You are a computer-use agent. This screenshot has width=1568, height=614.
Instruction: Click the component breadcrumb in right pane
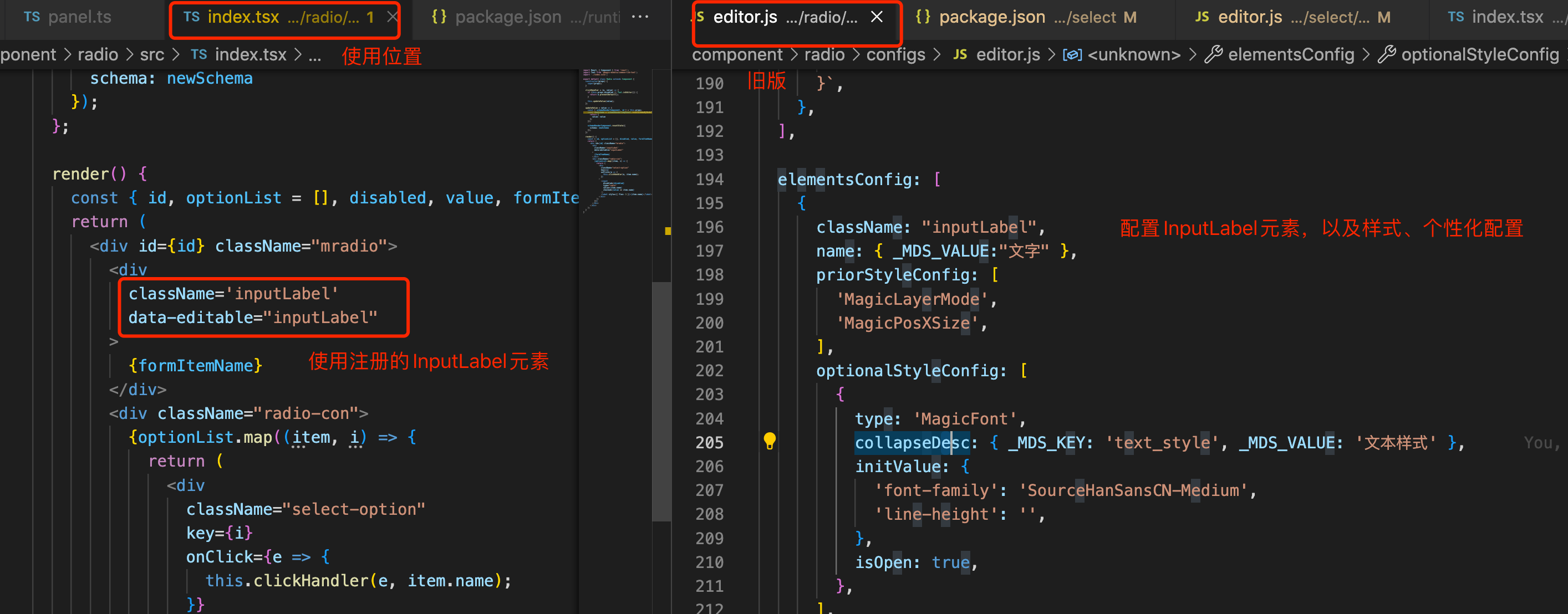click(736, 55)
